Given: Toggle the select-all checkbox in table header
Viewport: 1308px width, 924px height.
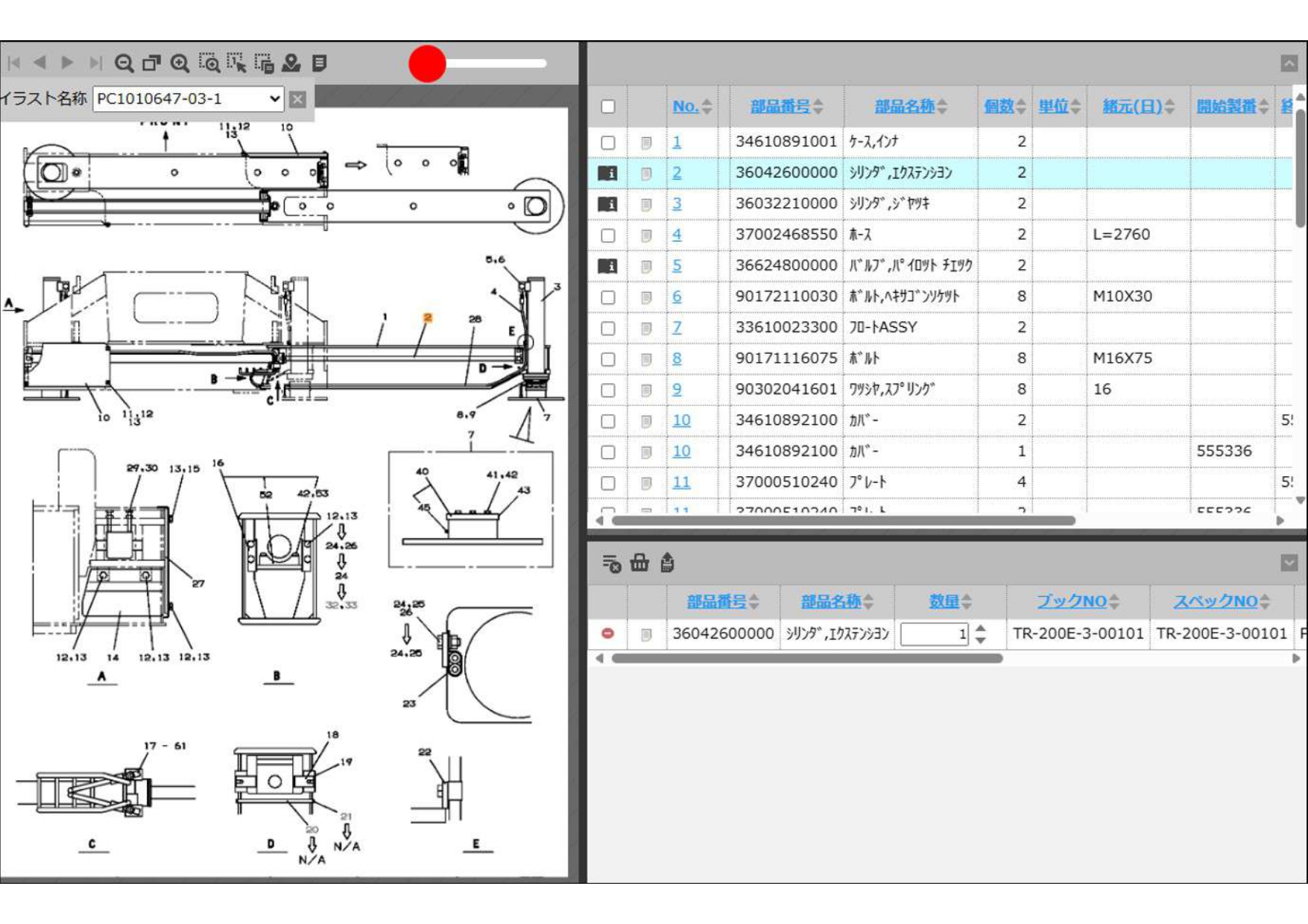Looking at the screenshot, I should (608, 107).
